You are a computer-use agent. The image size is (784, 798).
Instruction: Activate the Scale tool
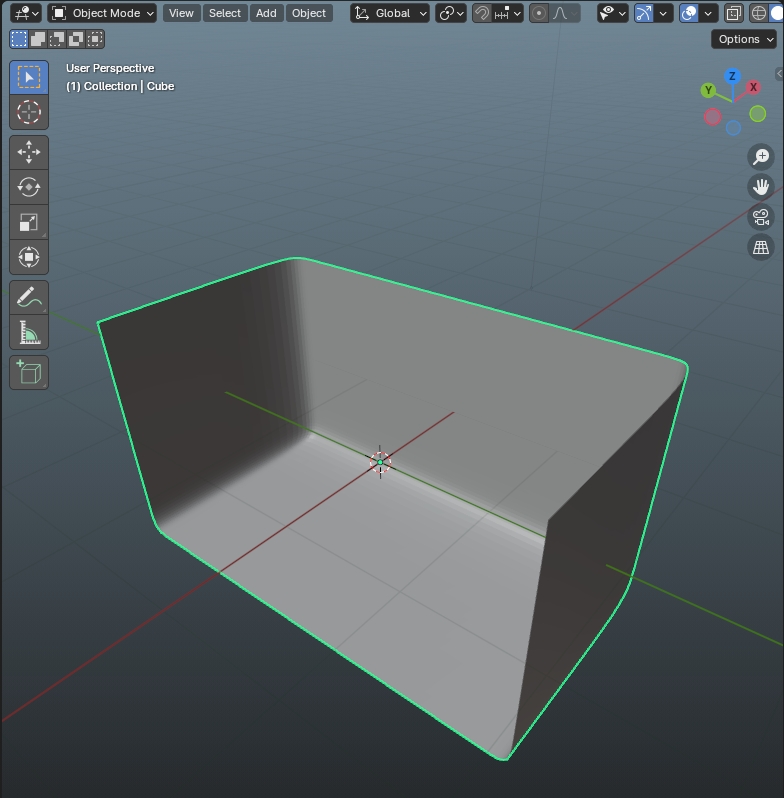29,222
